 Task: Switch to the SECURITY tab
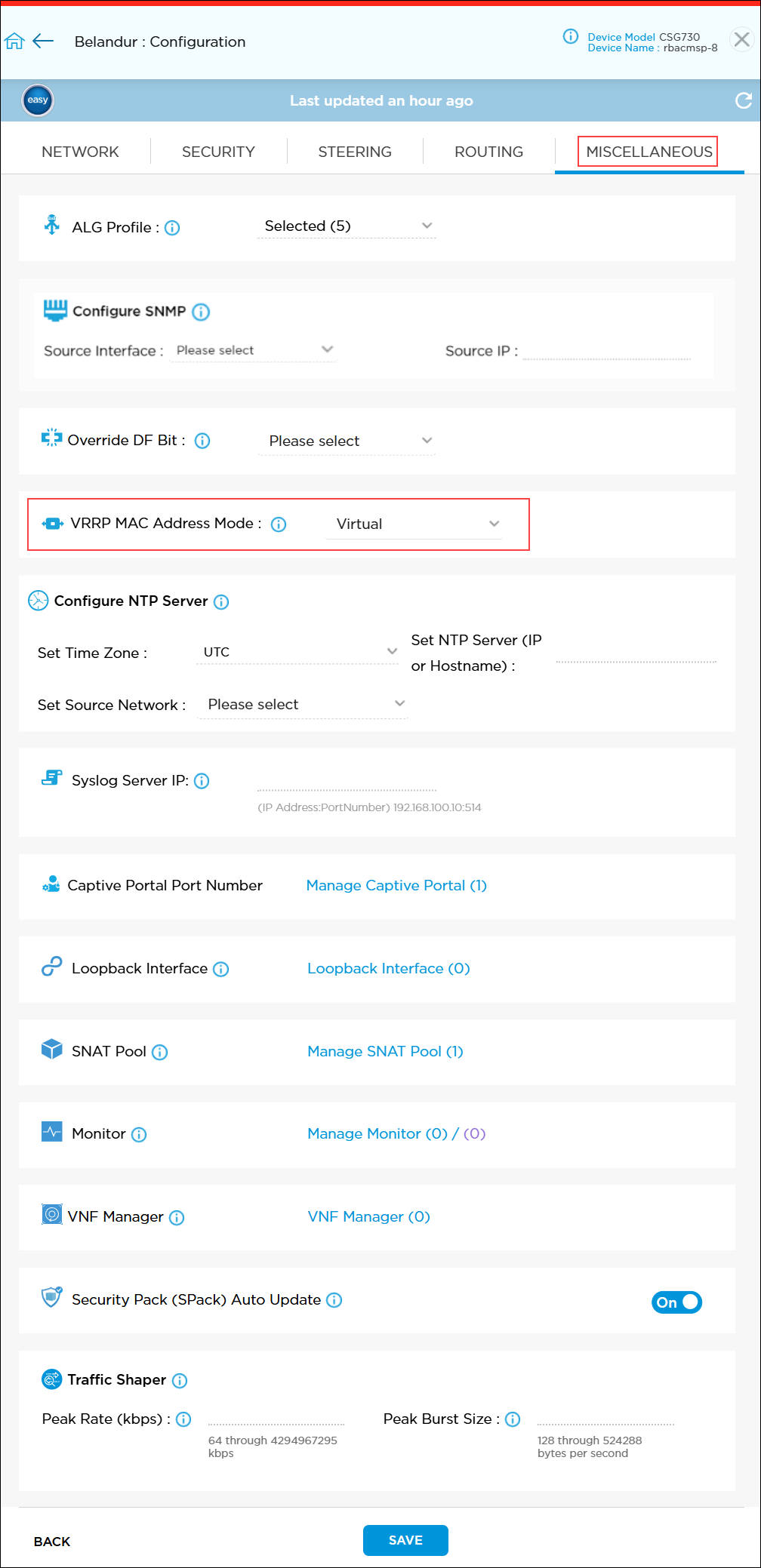(x=218, y=152)
